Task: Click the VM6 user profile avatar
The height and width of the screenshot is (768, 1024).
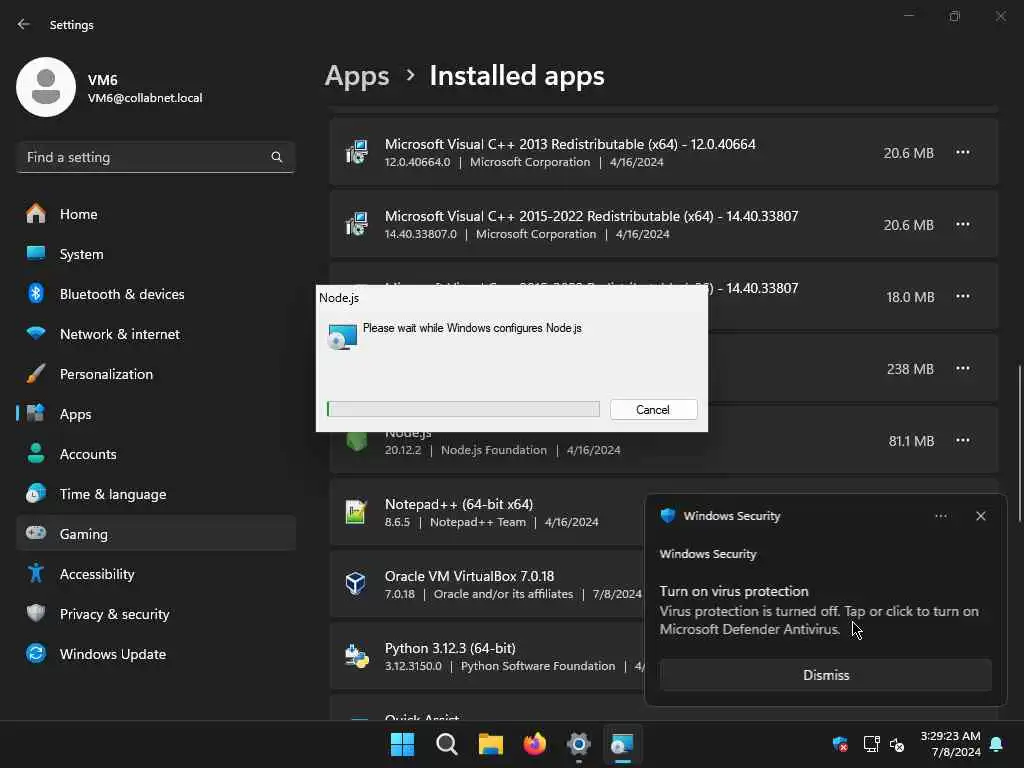Action: click(x=46, y=87)
